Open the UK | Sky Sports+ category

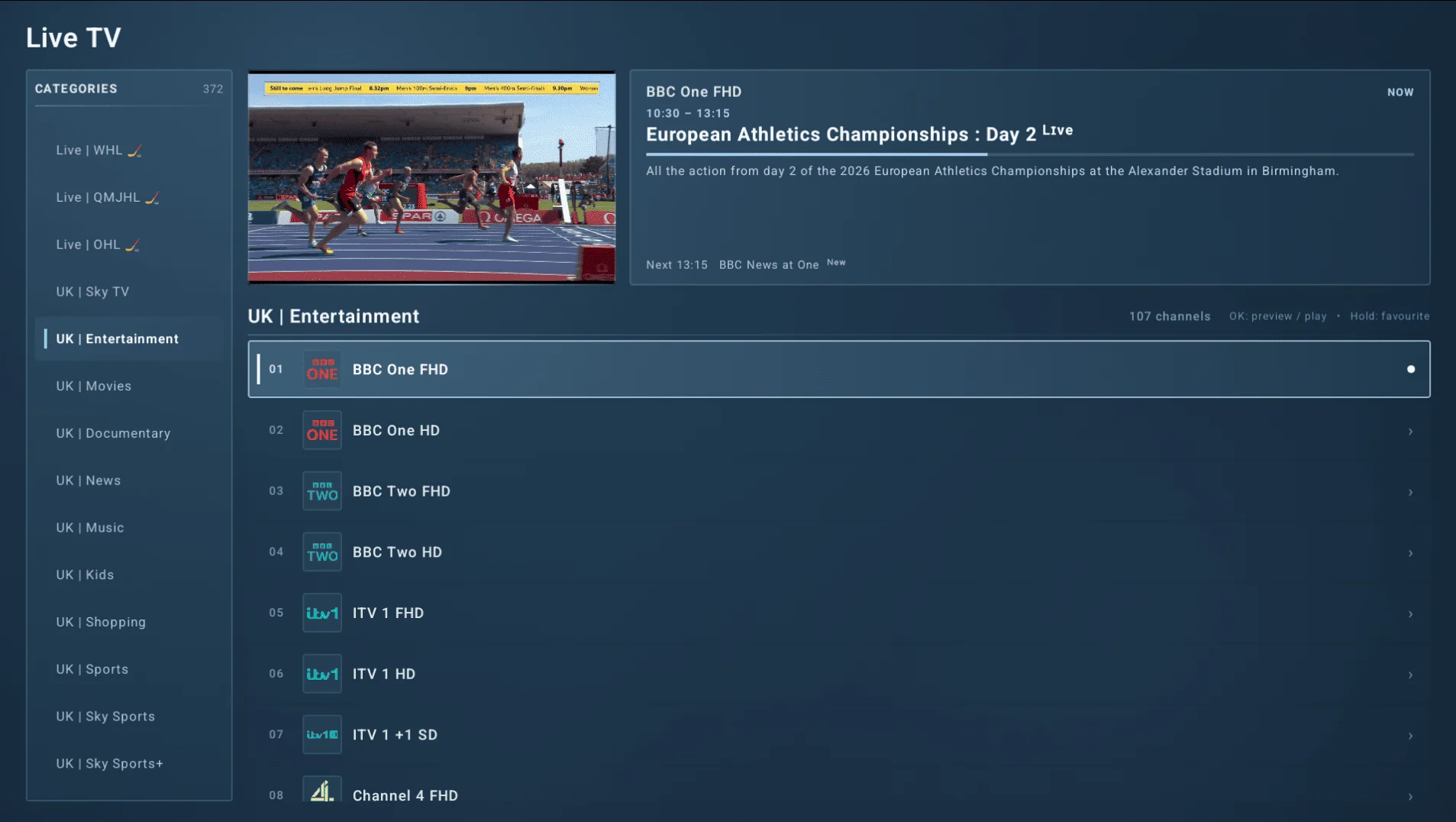point(129,764)
